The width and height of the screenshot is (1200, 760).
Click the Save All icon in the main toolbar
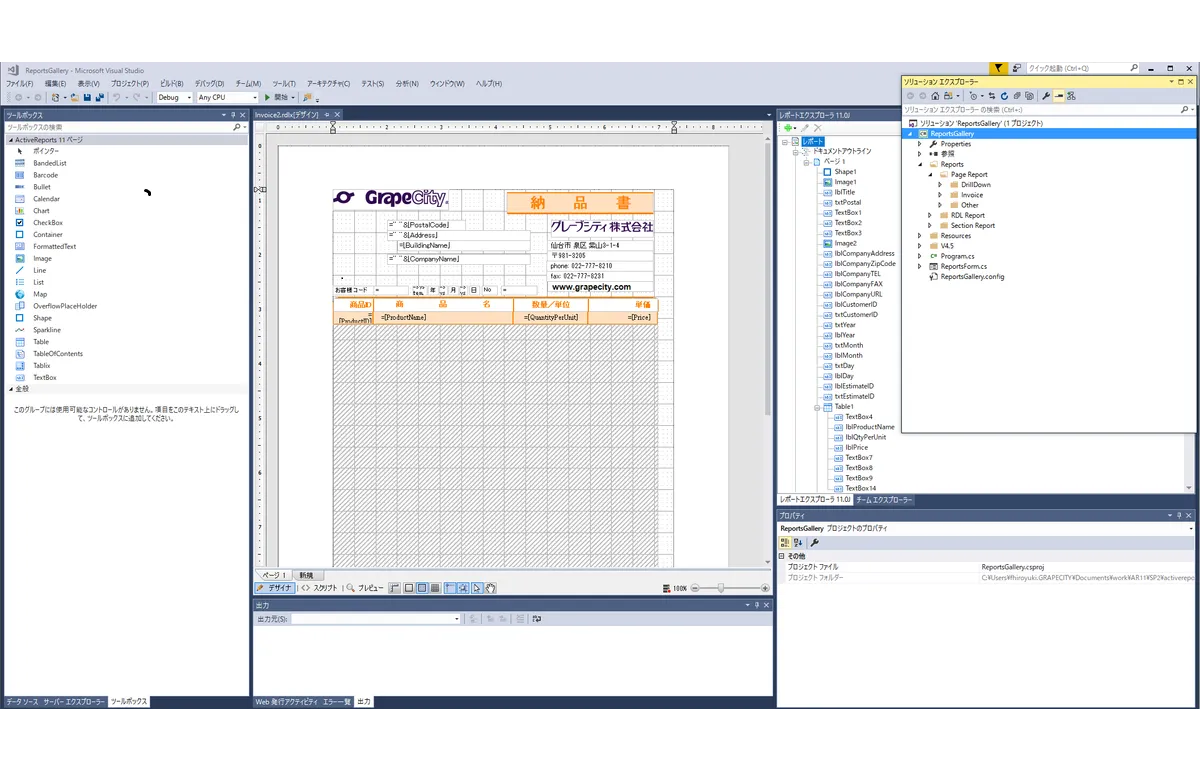(99, 97)
